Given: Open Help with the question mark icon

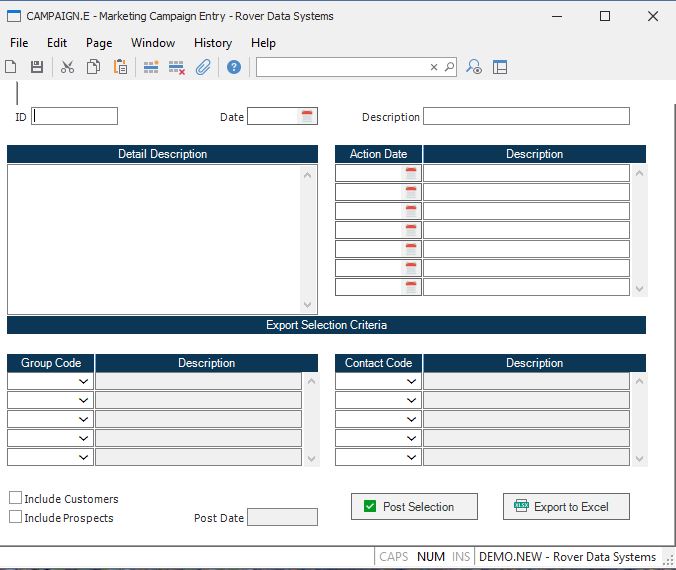Looking at the screenshot, I should [233, 67].
